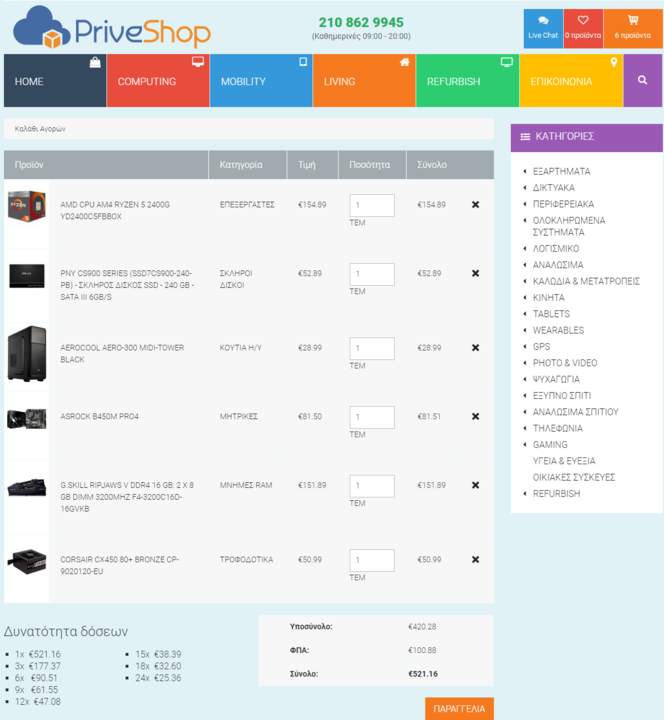Remove G.Skill Ripjaws RAM from cart

point(475,485)
